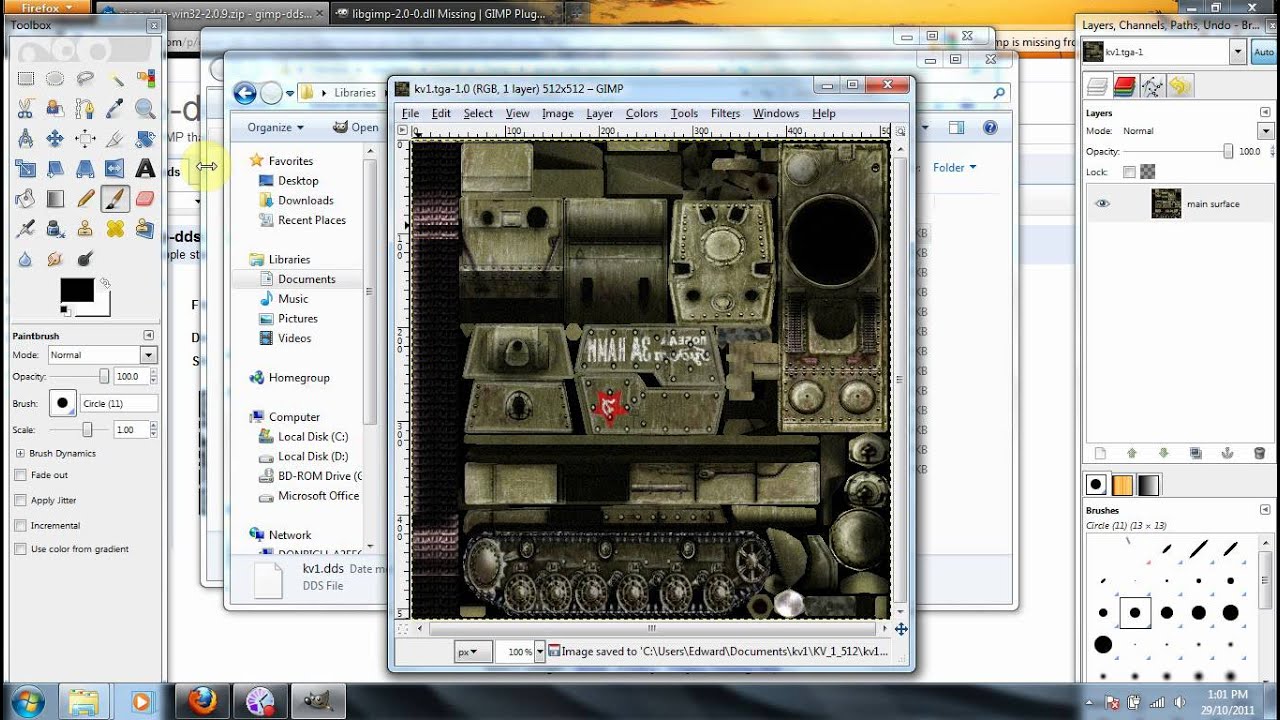This screenshot has width=1280, height=720.
Task: Select the Free Select lasso tool
Action: [85, 78]
